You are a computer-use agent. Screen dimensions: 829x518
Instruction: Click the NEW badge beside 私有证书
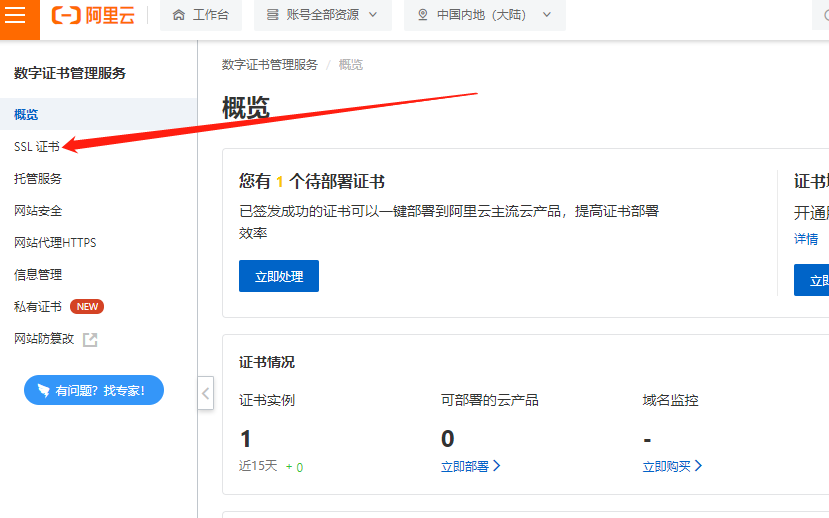point(87,307)
